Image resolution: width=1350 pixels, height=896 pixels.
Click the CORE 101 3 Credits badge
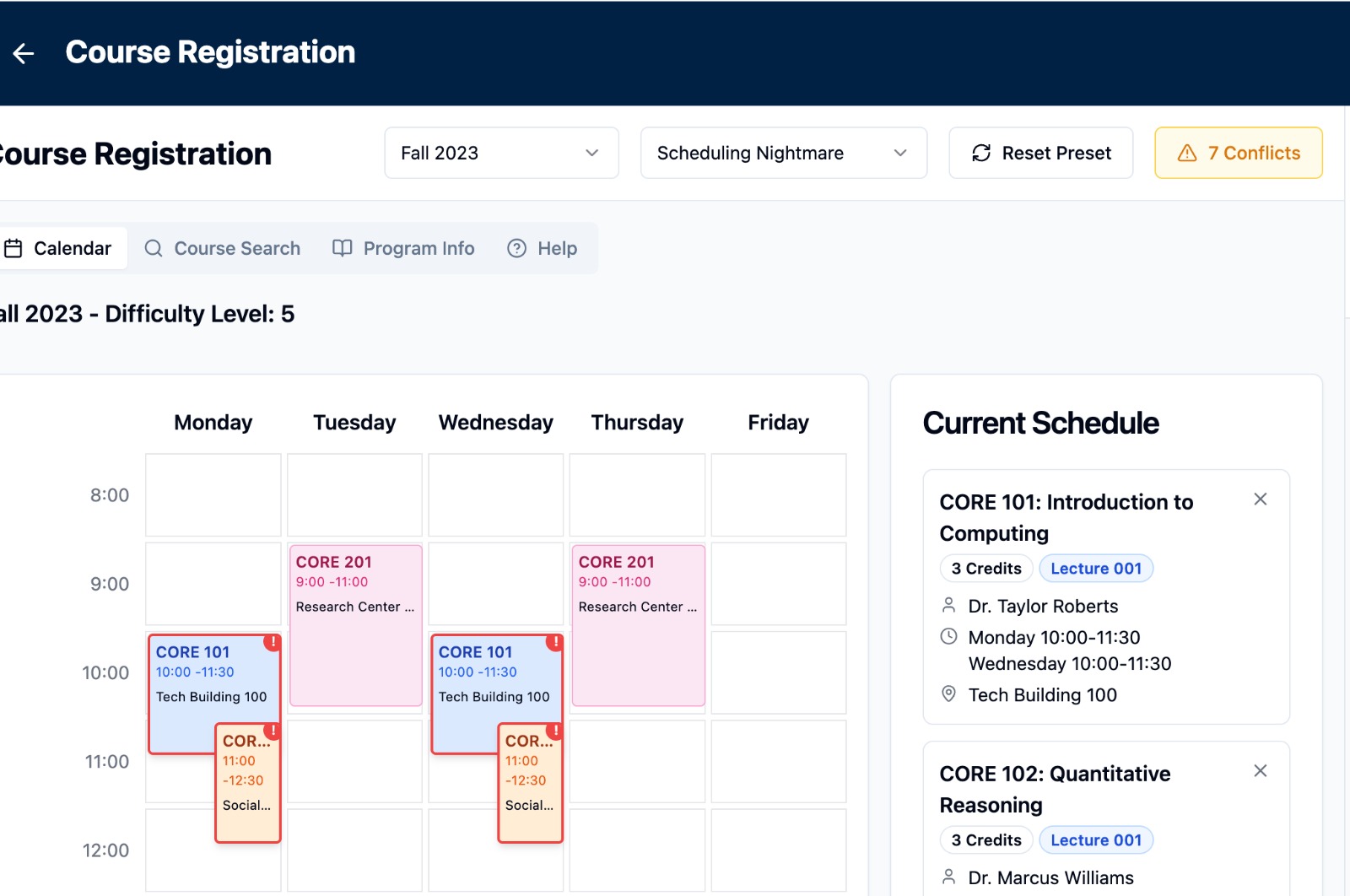986,569
